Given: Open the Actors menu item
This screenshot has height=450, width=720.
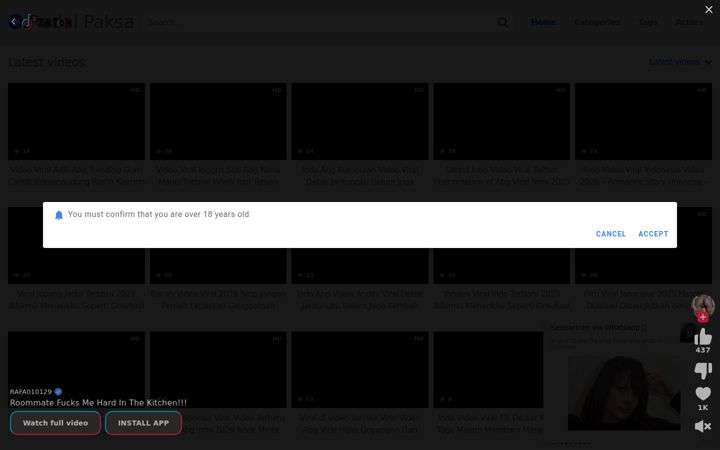Looking at the screenshot, I should [x=689, y=22].
